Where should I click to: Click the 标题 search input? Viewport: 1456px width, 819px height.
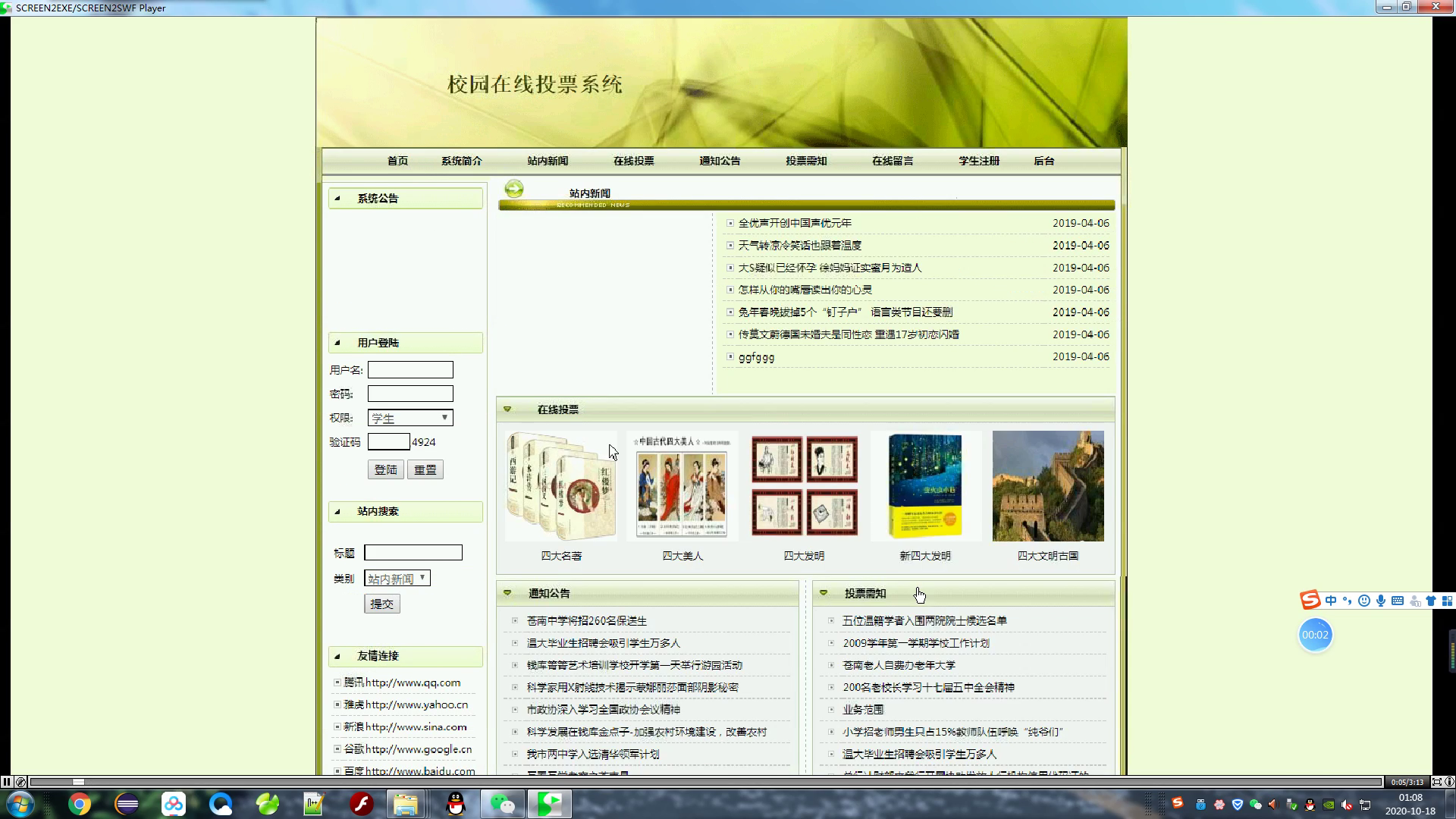[413, 553]
